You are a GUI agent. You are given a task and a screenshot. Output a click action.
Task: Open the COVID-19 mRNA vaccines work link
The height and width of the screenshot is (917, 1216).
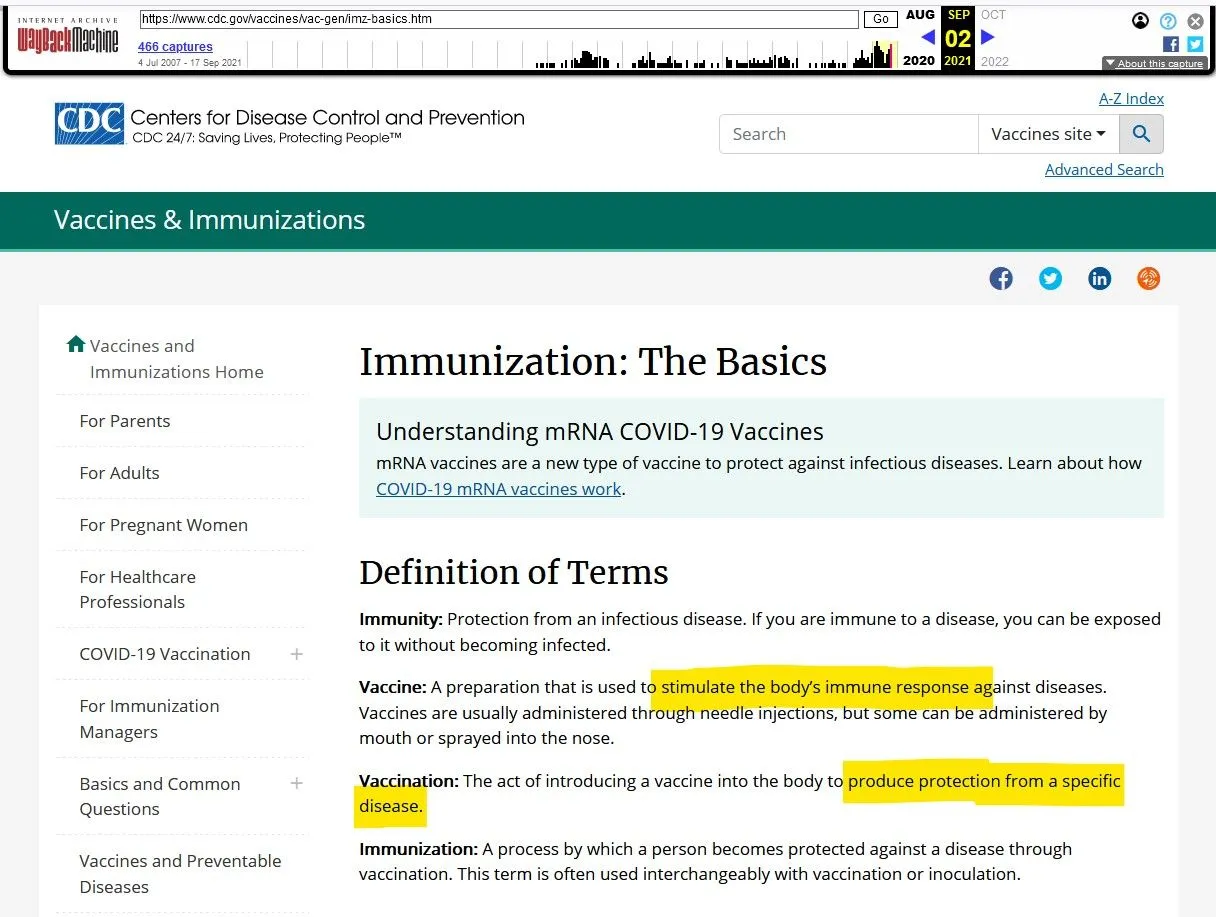tap(498, 489)
